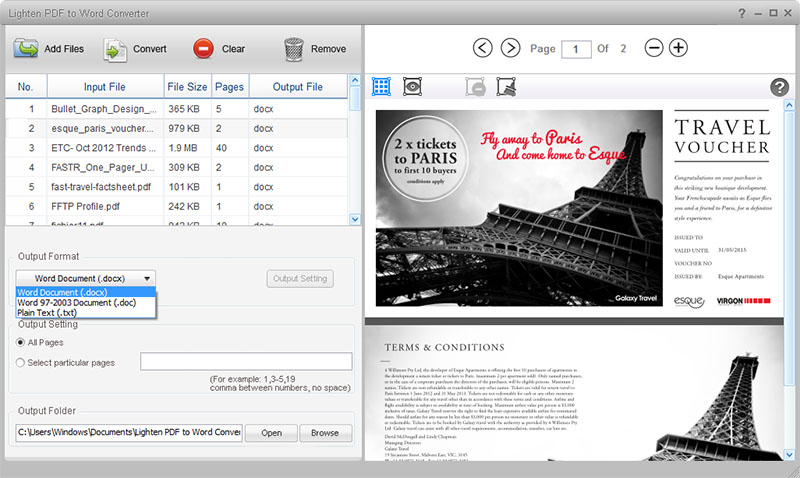800x478 pixels.
Task: Select esque_paris_voucher file row
Action: tap(176, 129)
